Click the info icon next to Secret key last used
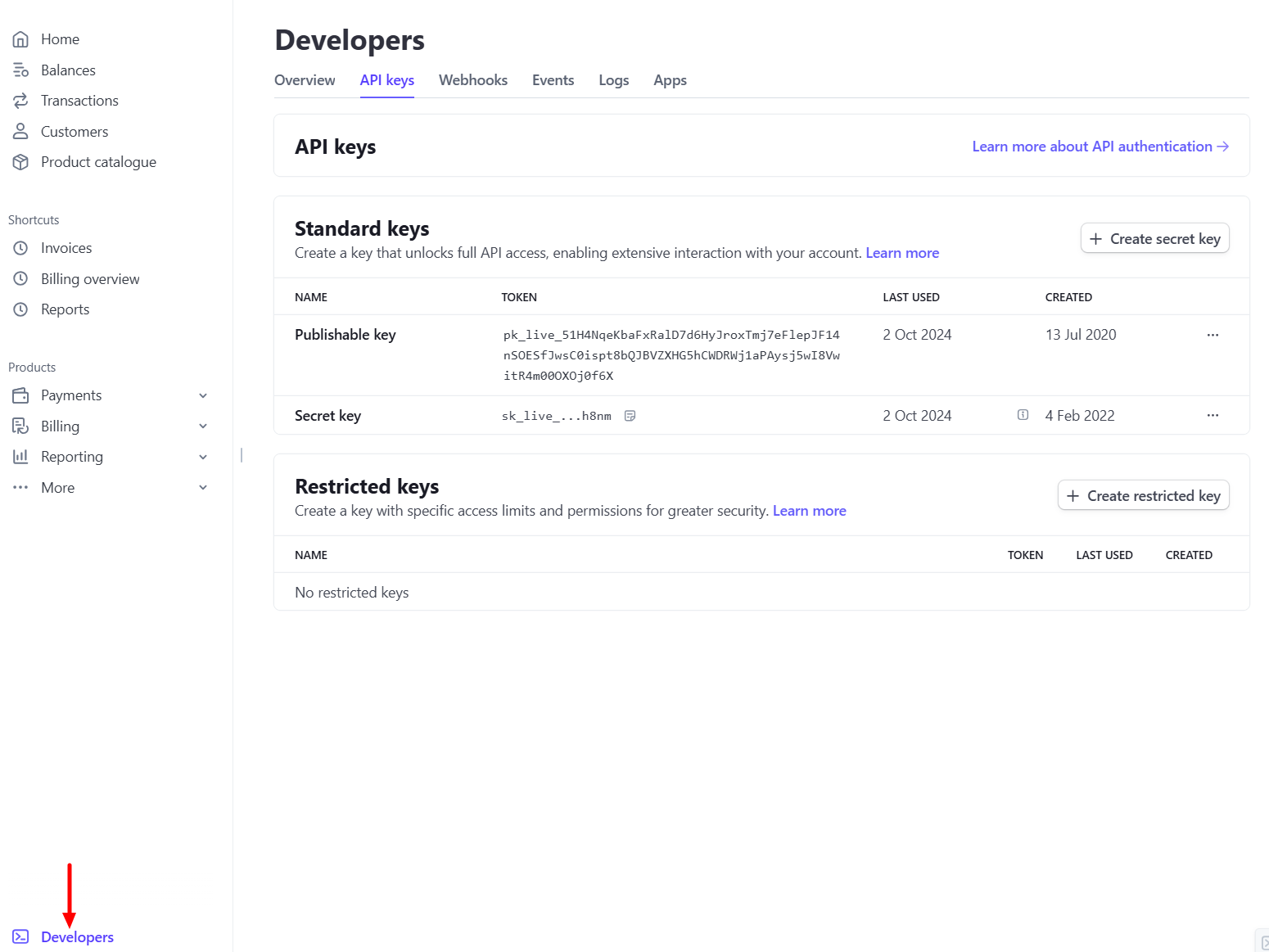 click(1023, 415)
